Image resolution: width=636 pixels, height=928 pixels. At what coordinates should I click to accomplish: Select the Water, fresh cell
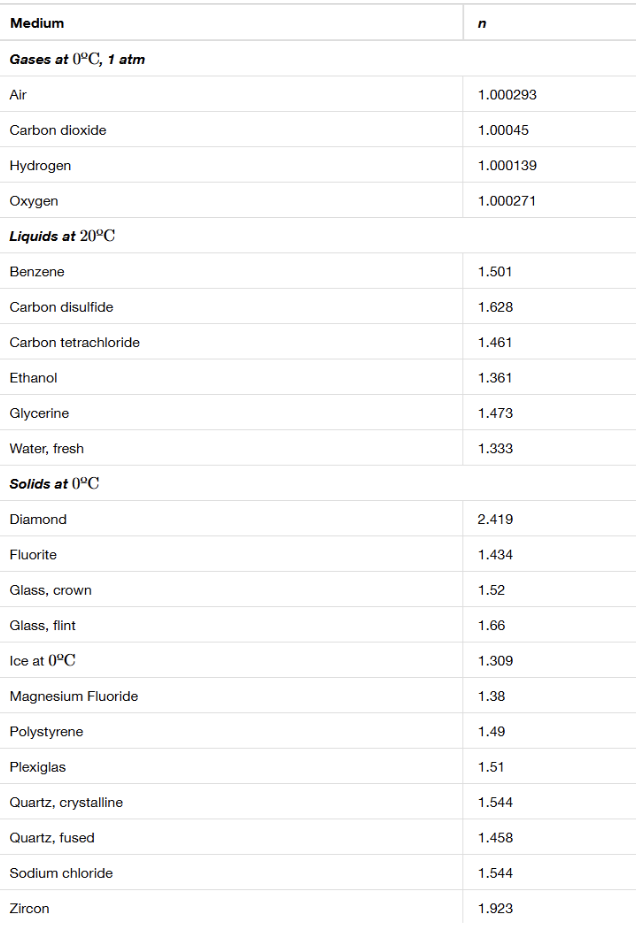tap(47, 449)
